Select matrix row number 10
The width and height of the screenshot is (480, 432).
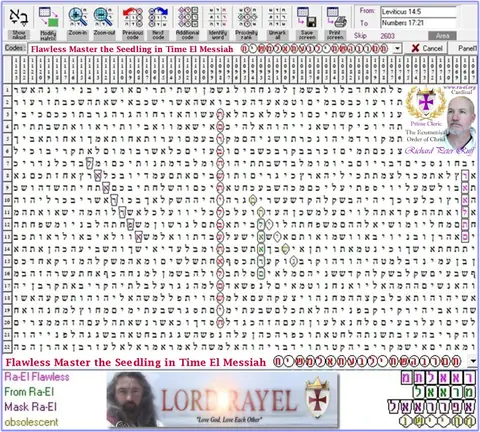click(7, 200)
